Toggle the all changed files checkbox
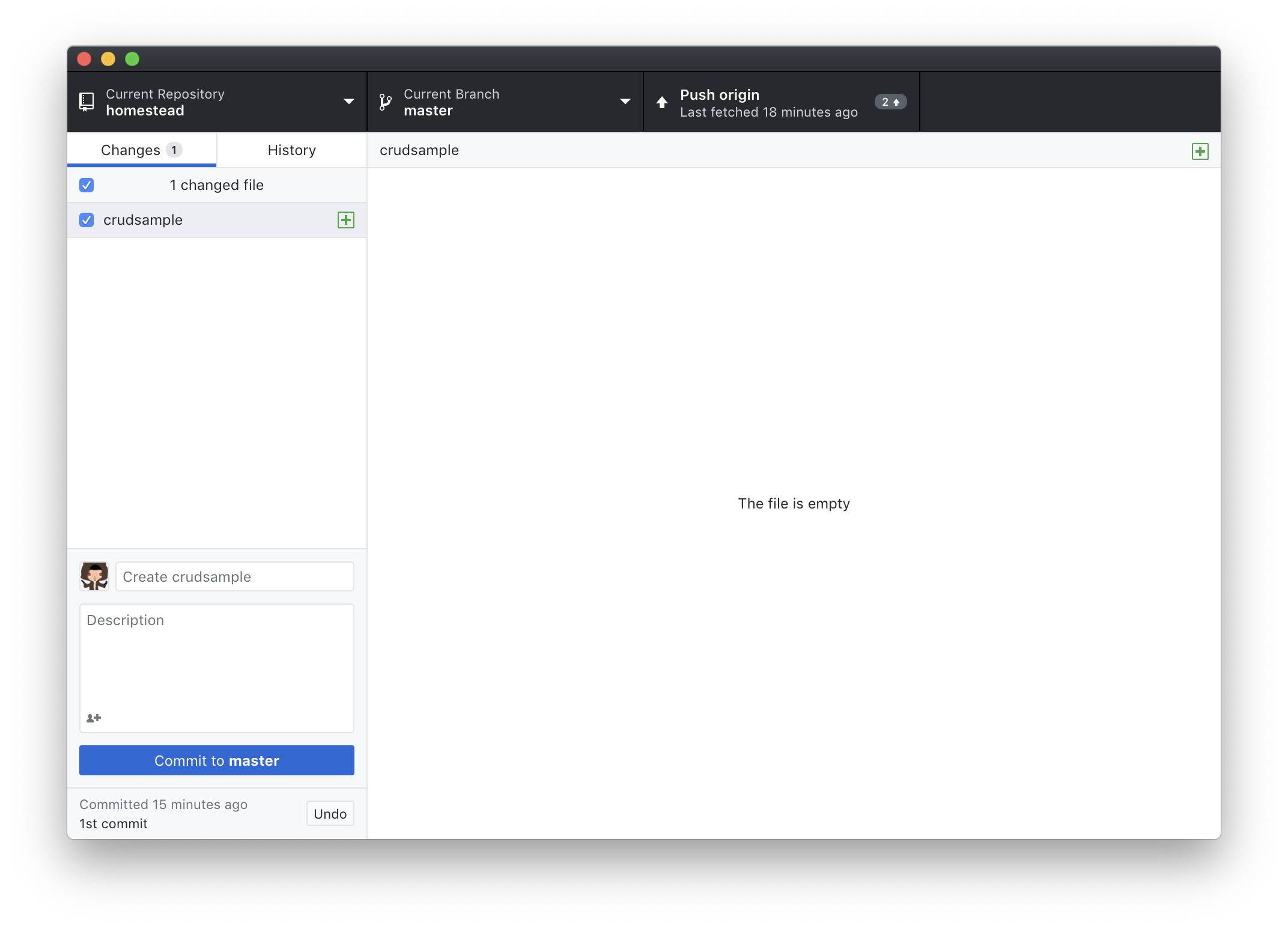The image size is (1288, 928). (87, 185)
